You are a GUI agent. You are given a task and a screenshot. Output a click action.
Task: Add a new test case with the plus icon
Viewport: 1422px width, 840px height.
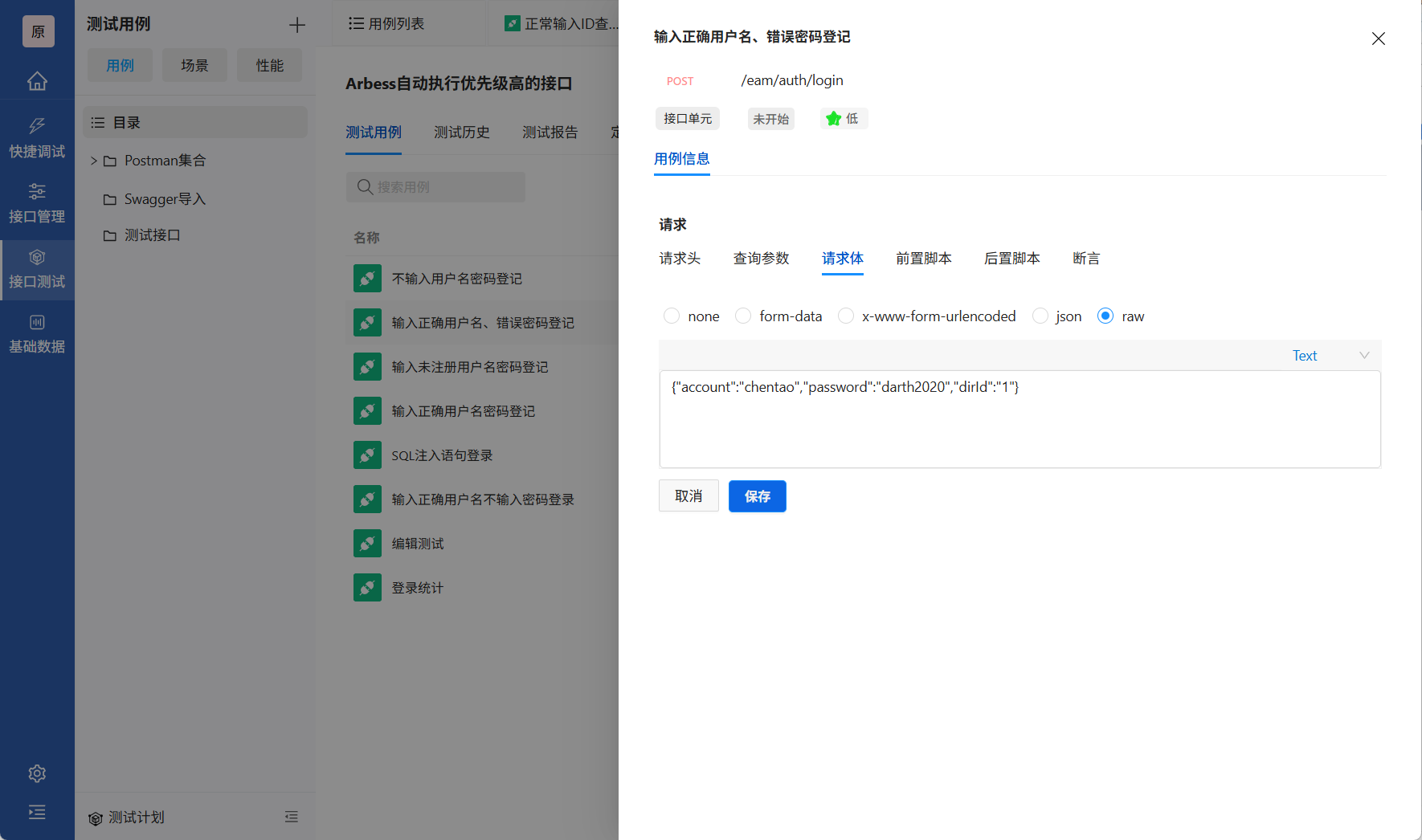click(296, 25)
